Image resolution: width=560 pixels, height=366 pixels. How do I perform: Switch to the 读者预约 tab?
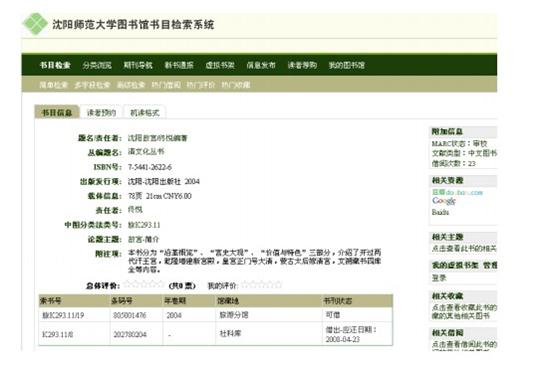pyautogui.click(x=101, y=112)
